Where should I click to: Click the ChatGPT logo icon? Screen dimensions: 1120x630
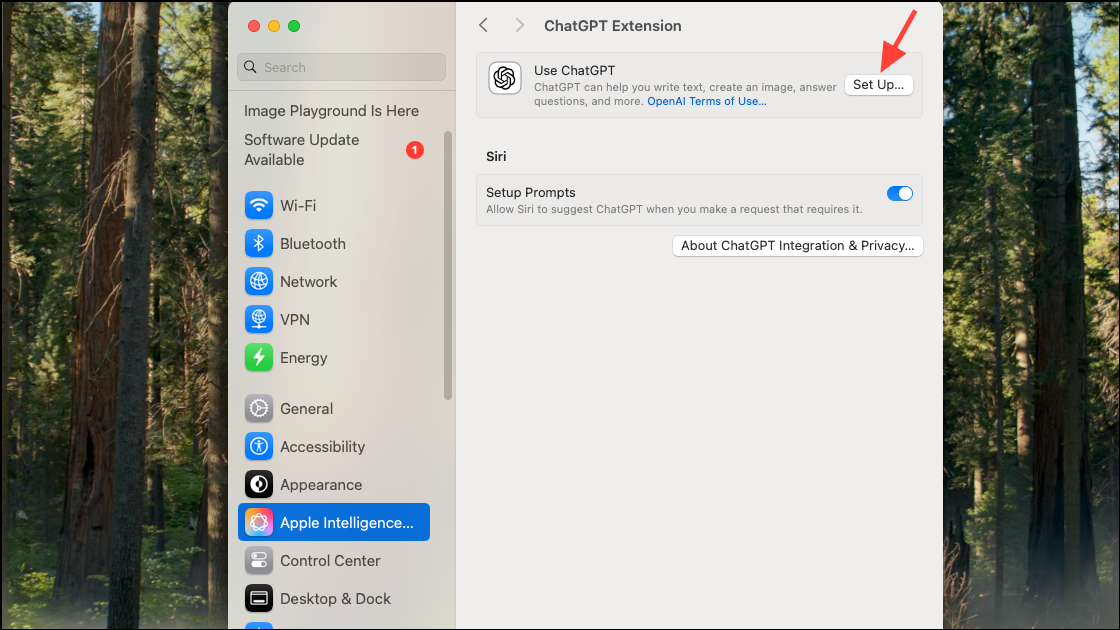coord(504,78)
